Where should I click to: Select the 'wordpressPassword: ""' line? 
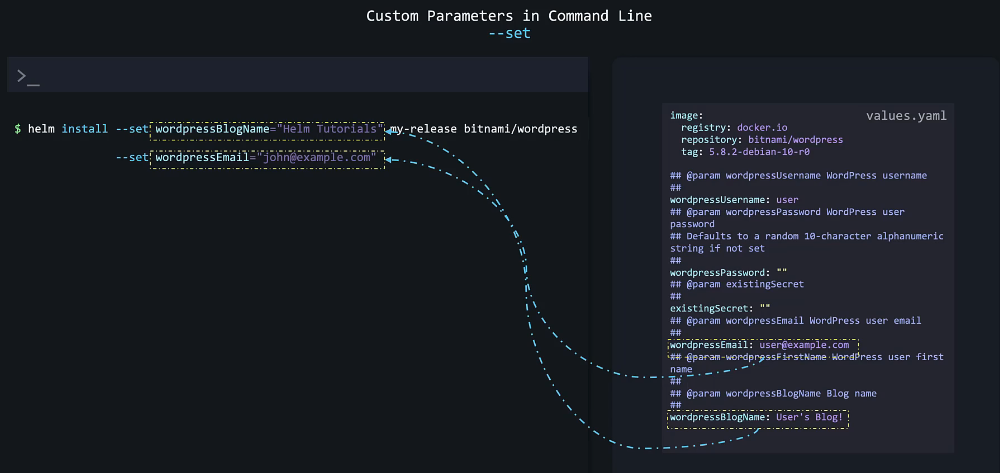point(728,272)
